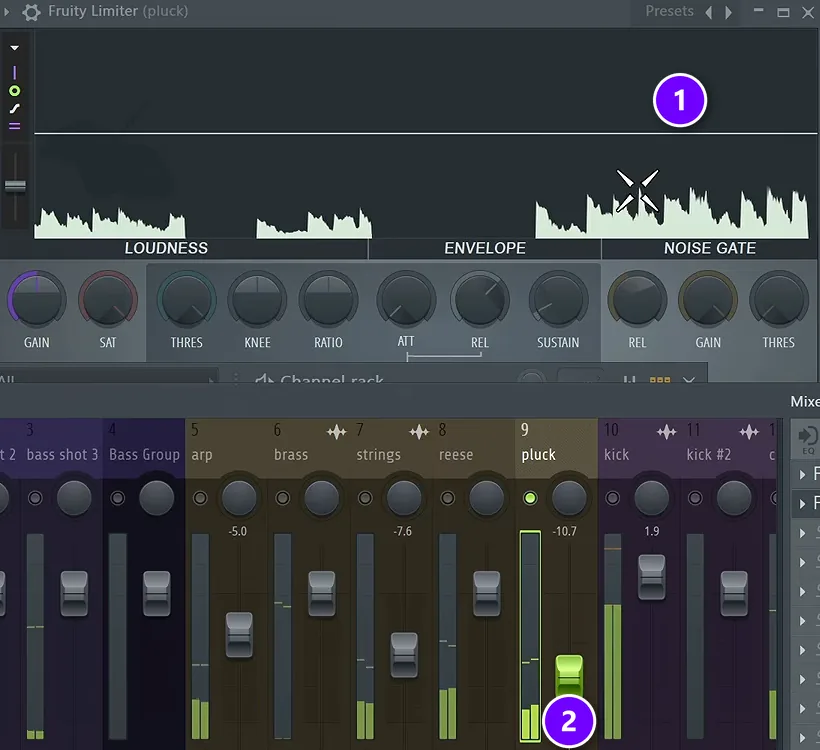Mute the arp track
820x750 pixels.
point(200,498)
